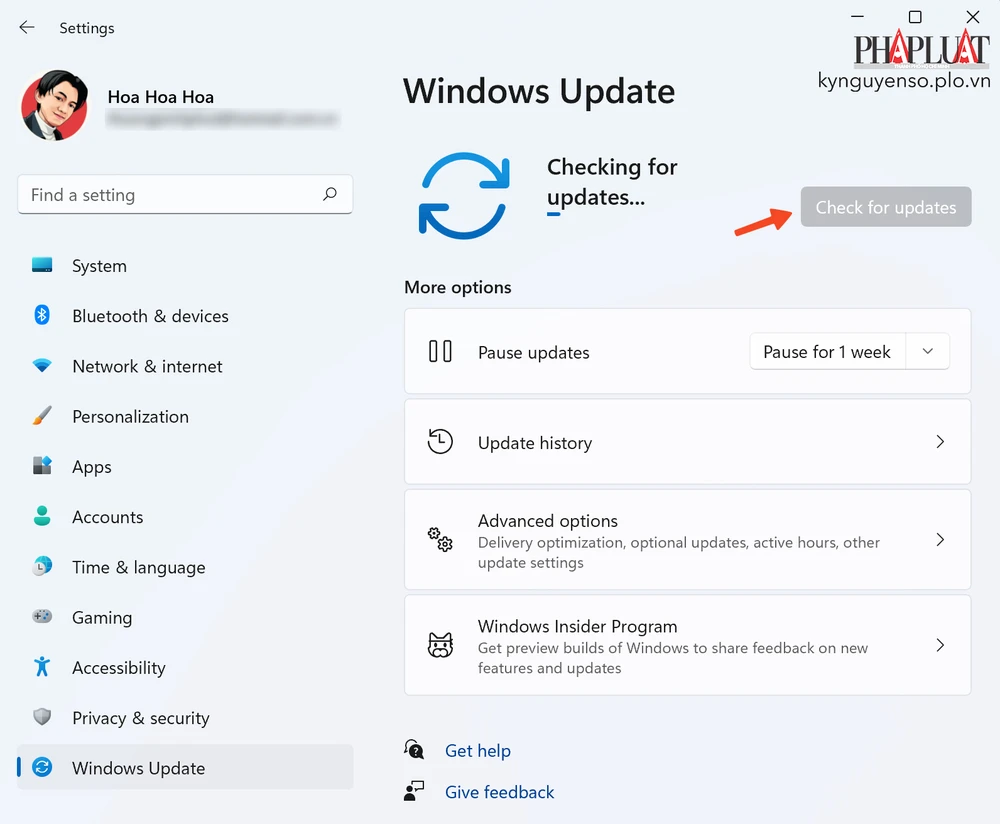The height and width of the screenshot is (824, 1000).
Task: Click the back arrow in Settings header
Action: click(x=27, y=28)
